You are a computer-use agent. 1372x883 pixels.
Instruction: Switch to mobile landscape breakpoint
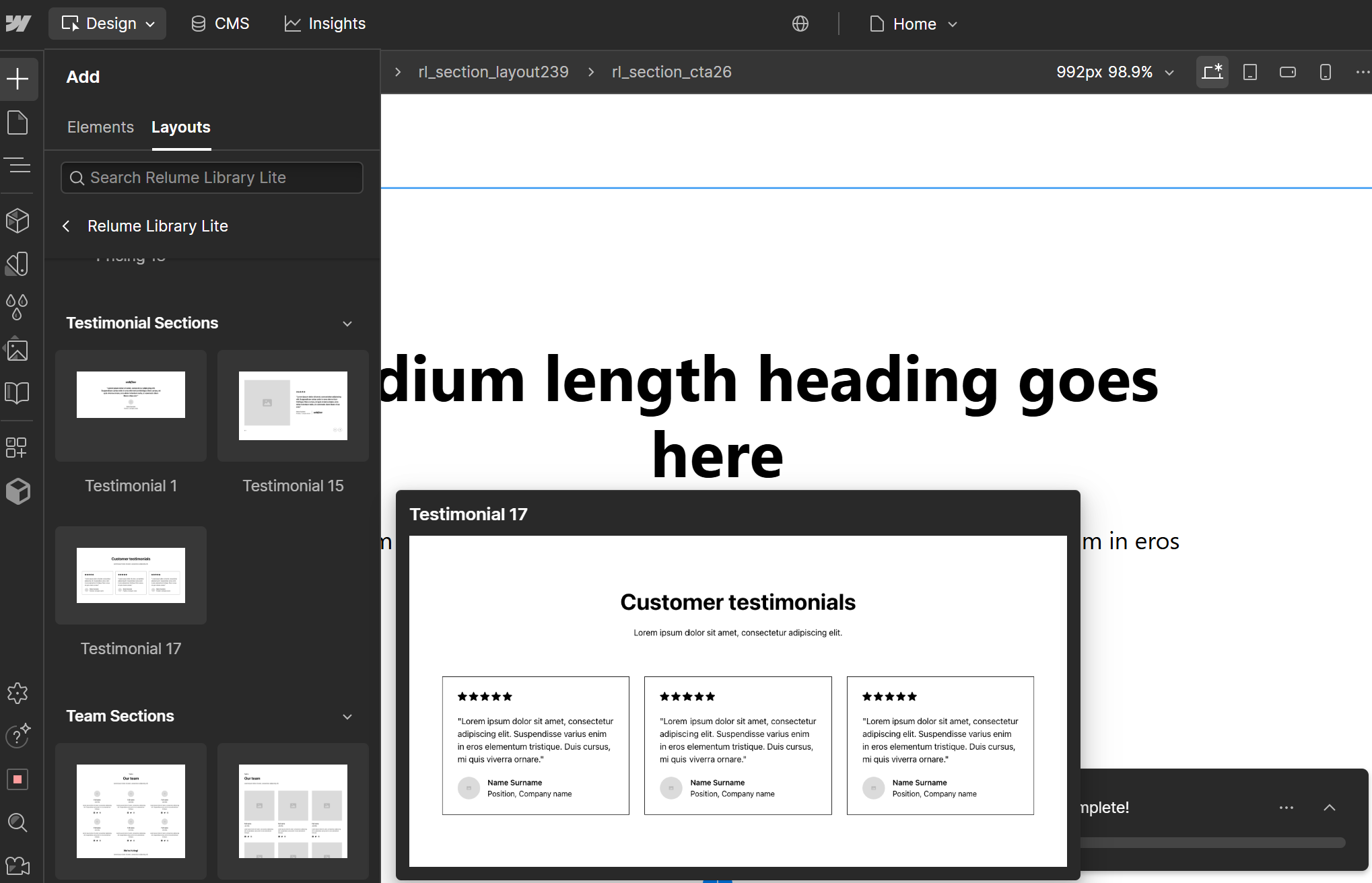1287,72
